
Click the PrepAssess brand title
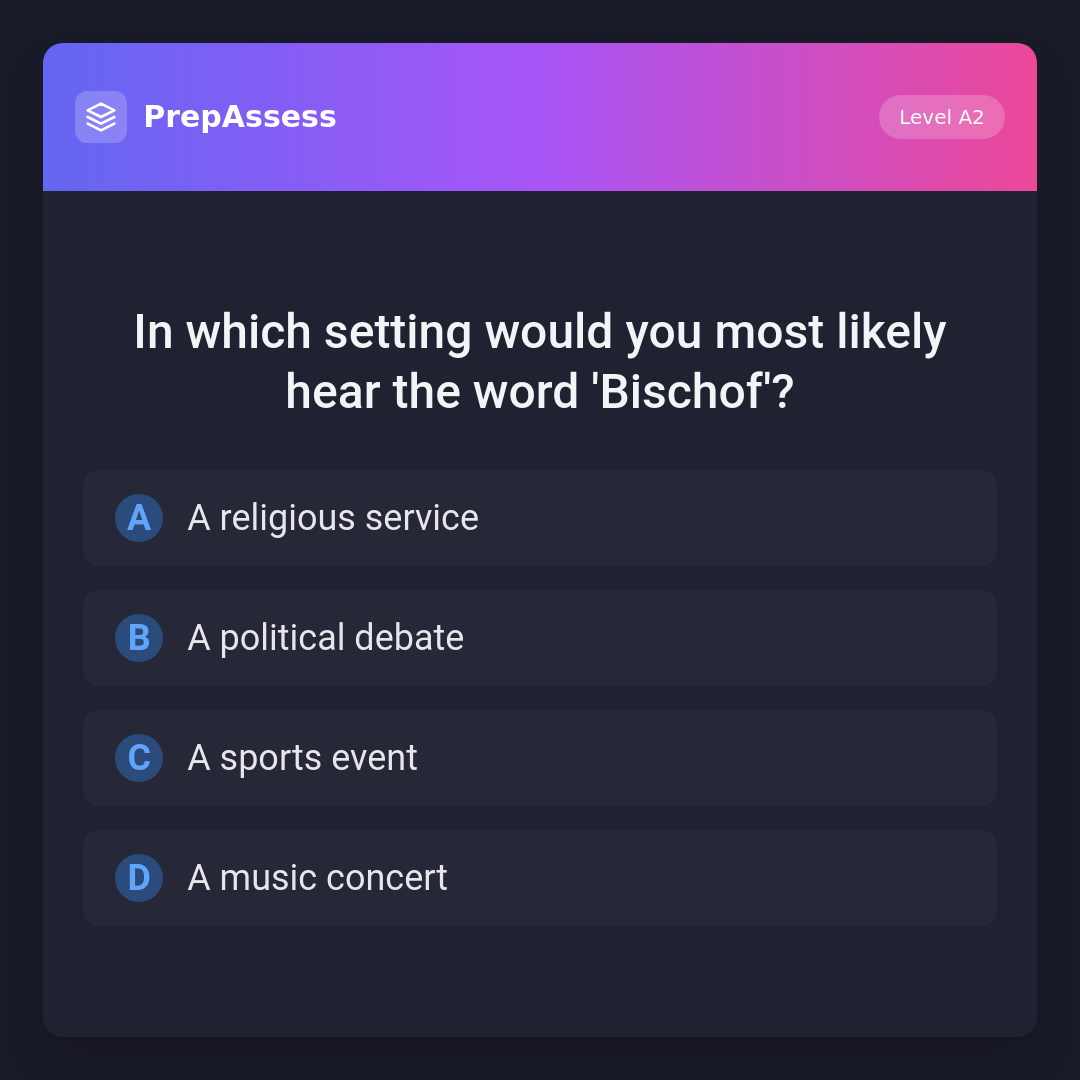pyautogui.click(x=240, y=117)
